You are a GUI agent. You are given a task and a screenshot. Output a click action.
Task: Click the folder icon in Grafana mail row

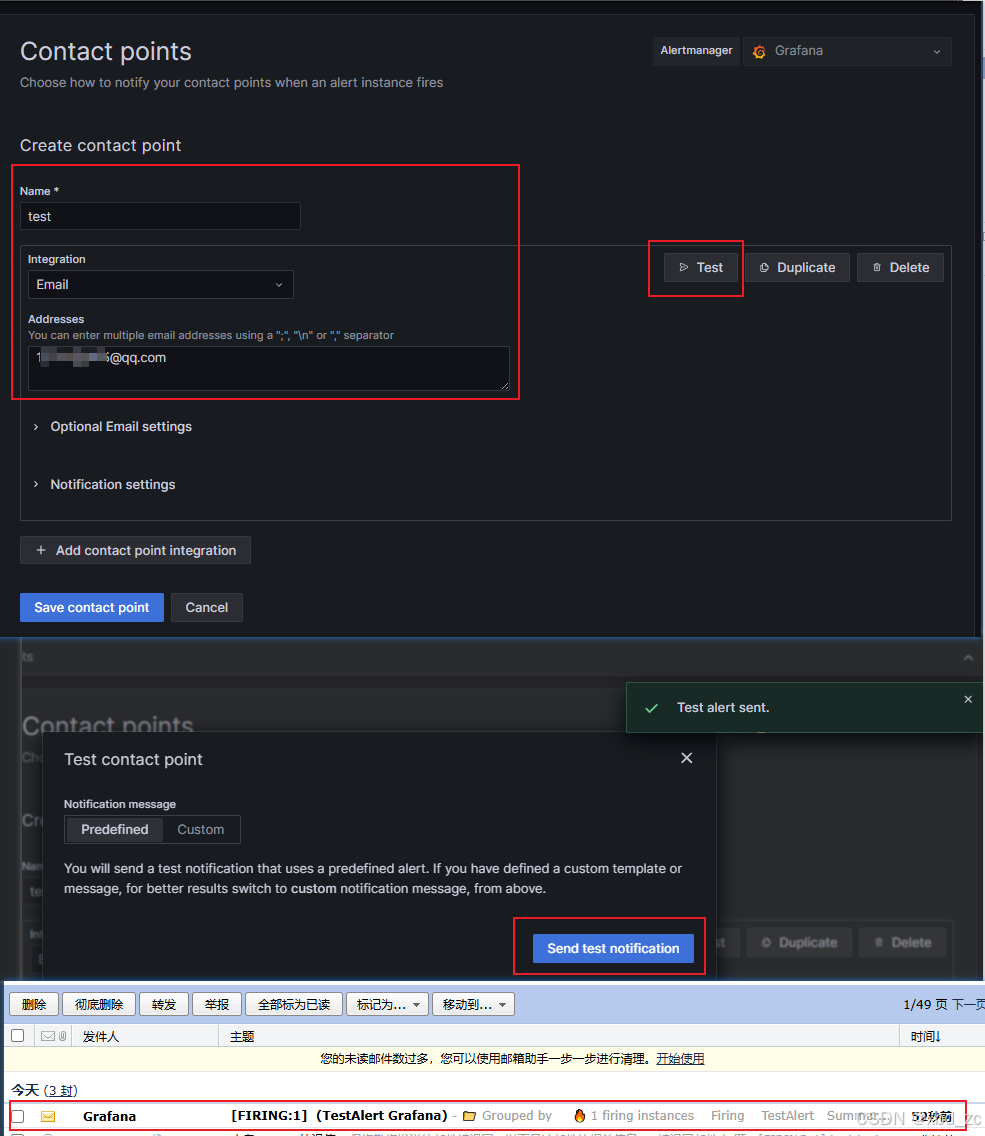pyautogui.click(x=469, y=1116)
